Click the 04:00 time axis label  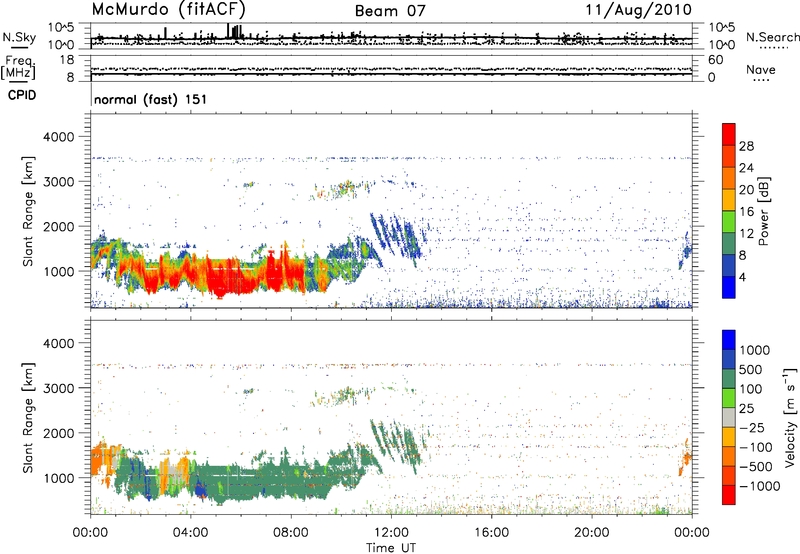point(190,533)
